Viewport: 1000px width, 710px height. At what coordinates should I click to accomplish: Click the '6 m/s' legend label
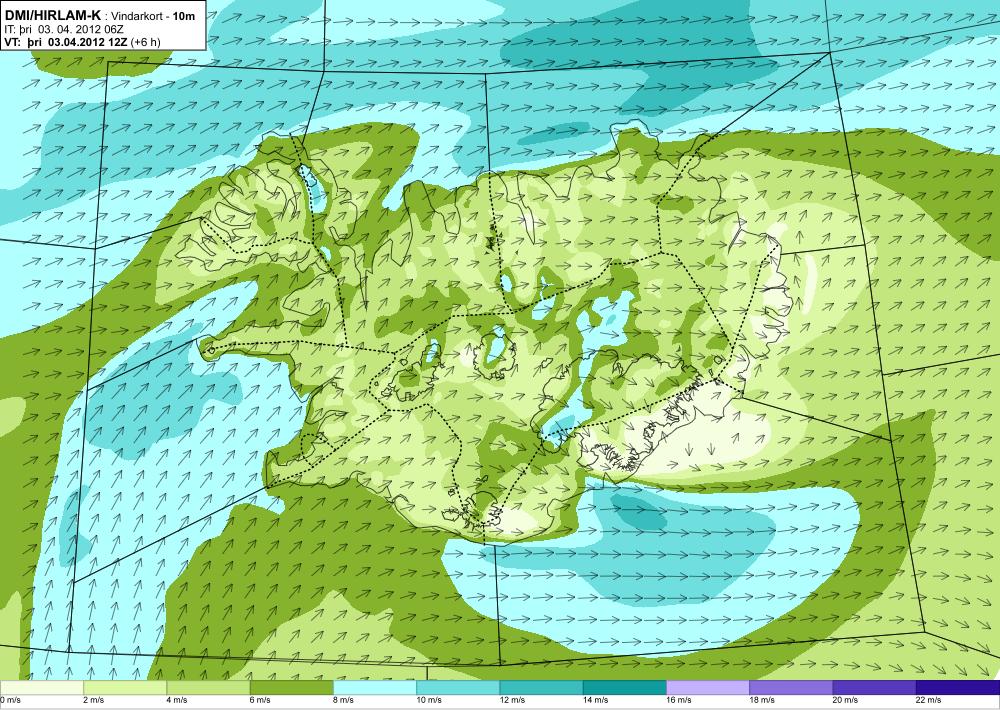click(260, 700)
